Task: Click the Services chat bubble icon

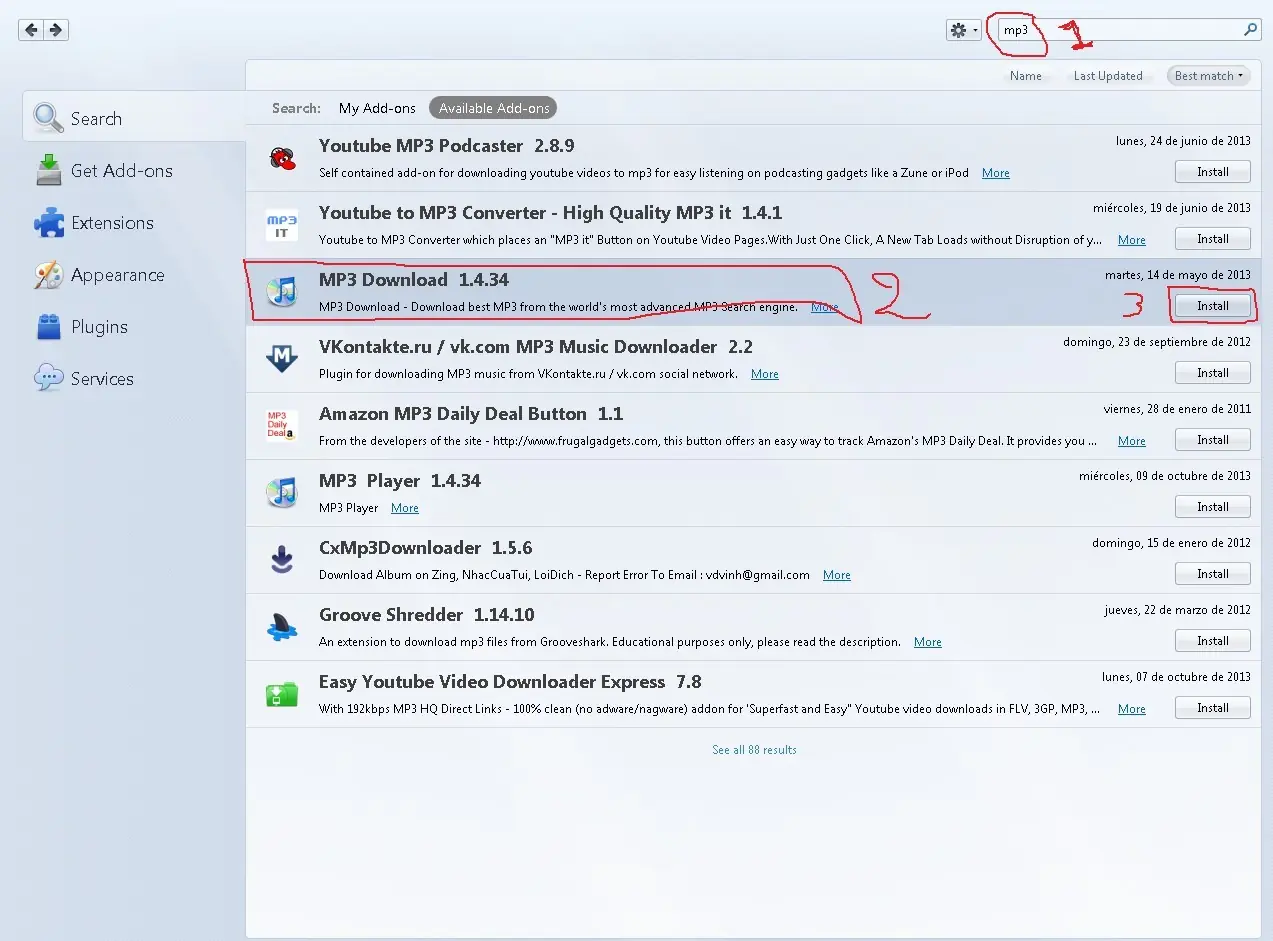Action: pos(48,378)
